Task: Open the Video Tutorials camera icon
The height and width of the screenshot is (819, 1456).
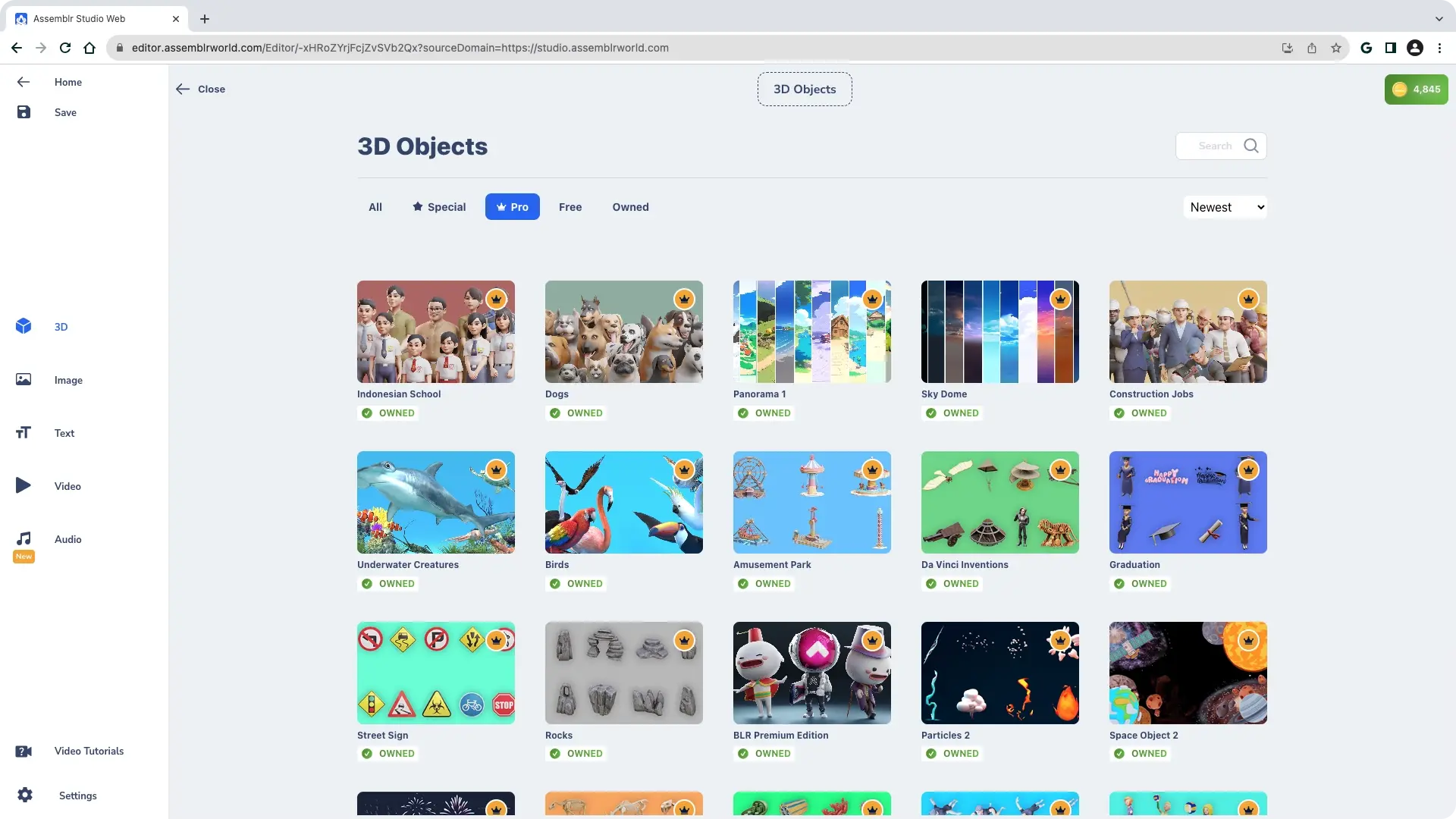Action: pos(24,751)
